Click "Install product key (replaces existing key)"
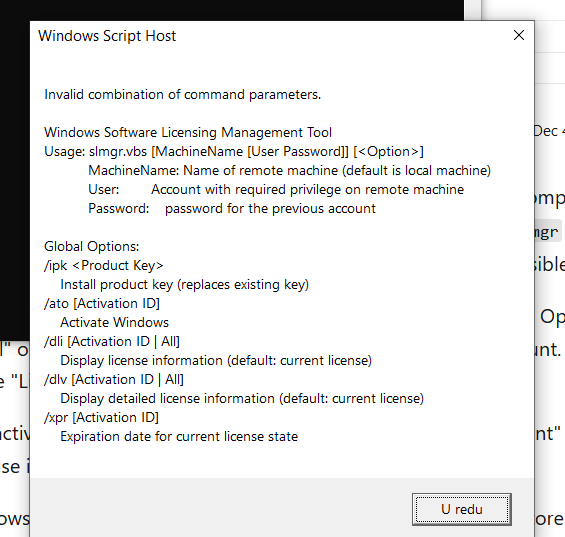This screenshot has width=565, height=537. coord(184,285)
